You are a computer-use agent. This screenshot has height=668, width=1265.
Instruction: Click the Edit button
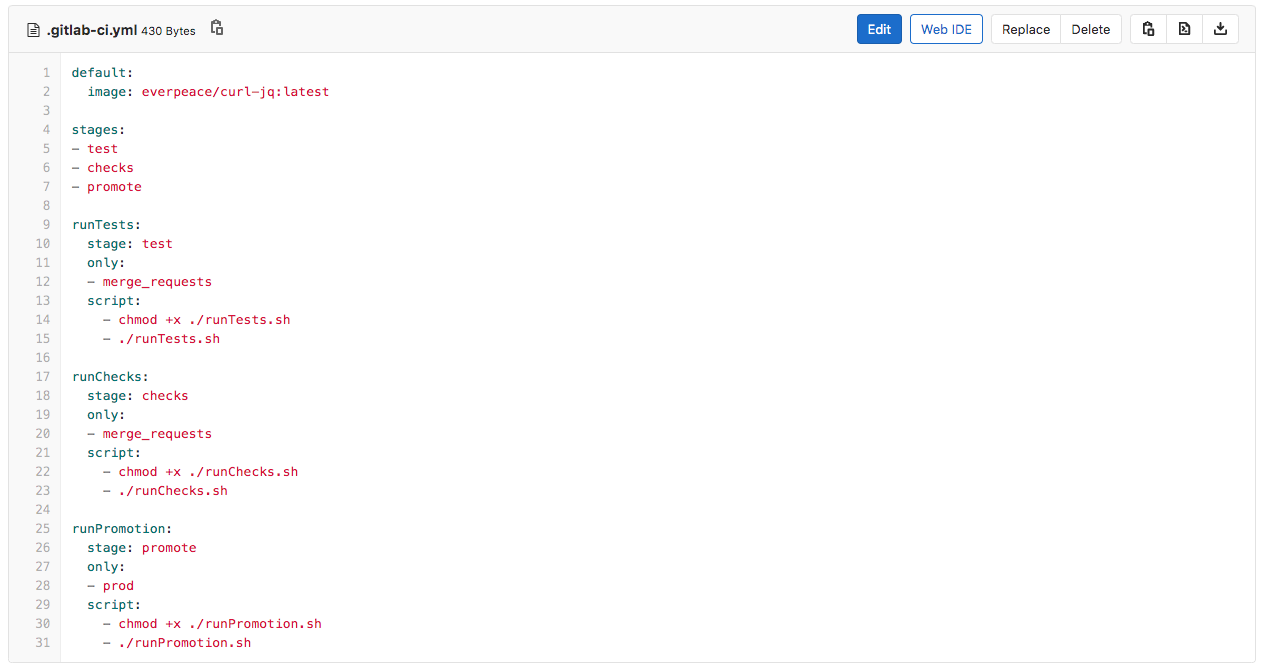pos(879,29)
